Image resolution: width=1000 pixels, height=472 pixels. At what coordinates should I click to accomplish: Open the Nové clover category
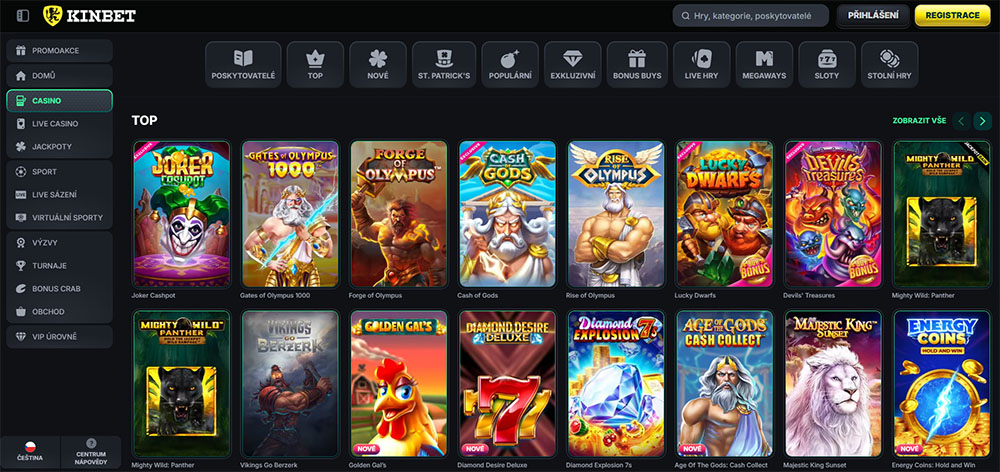click(x=378, y=64)
